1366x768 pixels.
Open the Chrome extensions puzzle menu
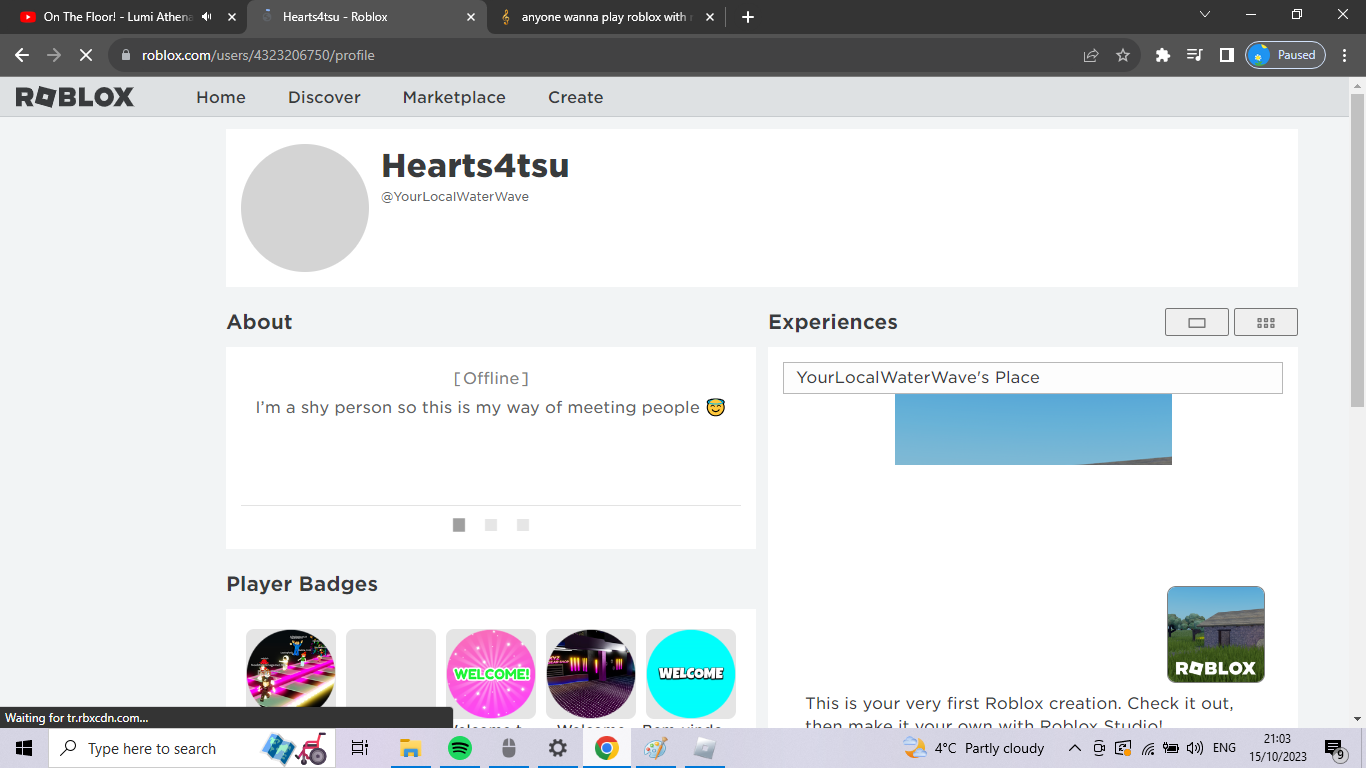[1162, 55]
